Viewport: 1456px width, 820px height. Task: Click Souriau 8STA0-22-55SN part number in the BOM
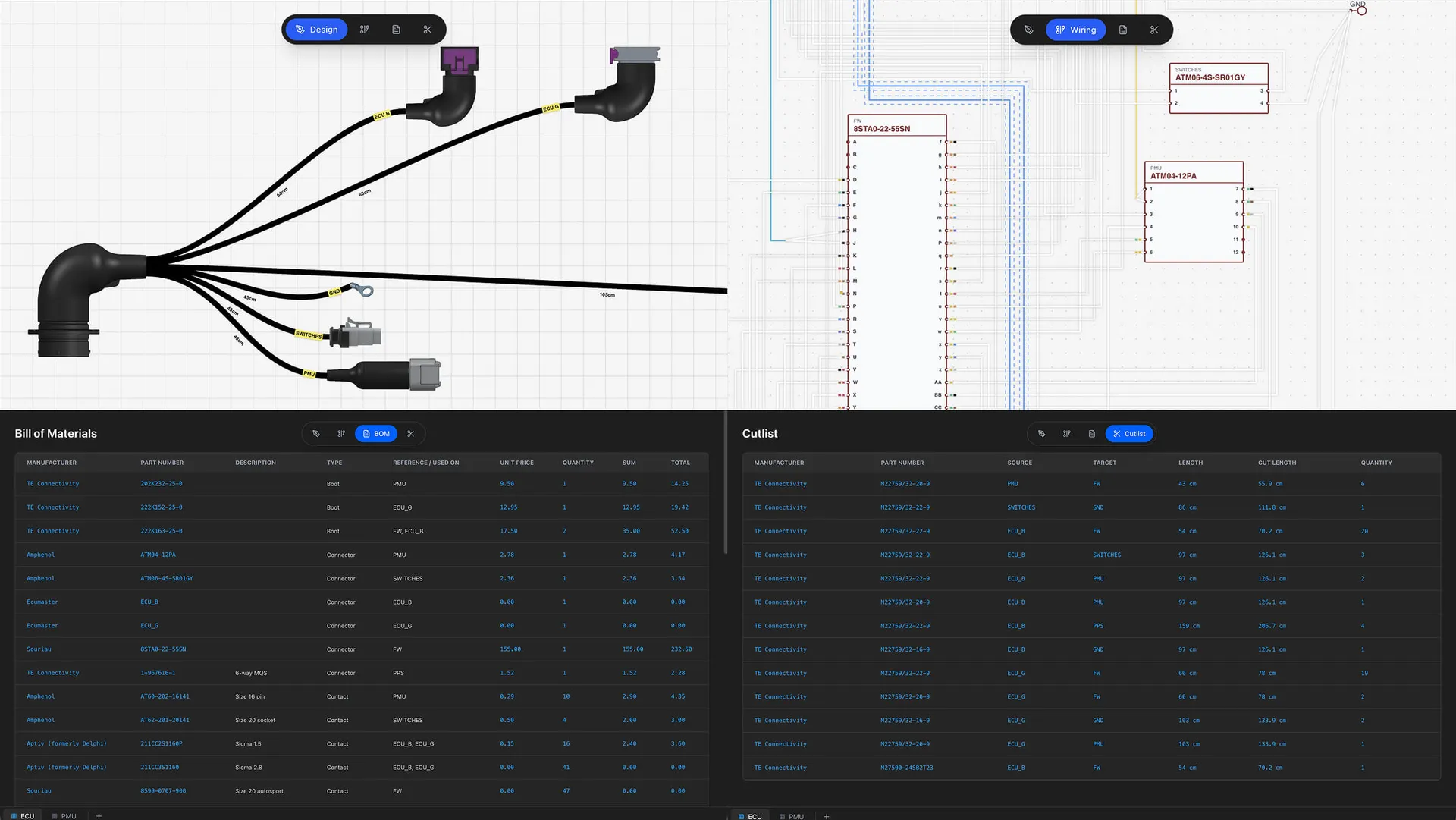click(x=163, y=649)
